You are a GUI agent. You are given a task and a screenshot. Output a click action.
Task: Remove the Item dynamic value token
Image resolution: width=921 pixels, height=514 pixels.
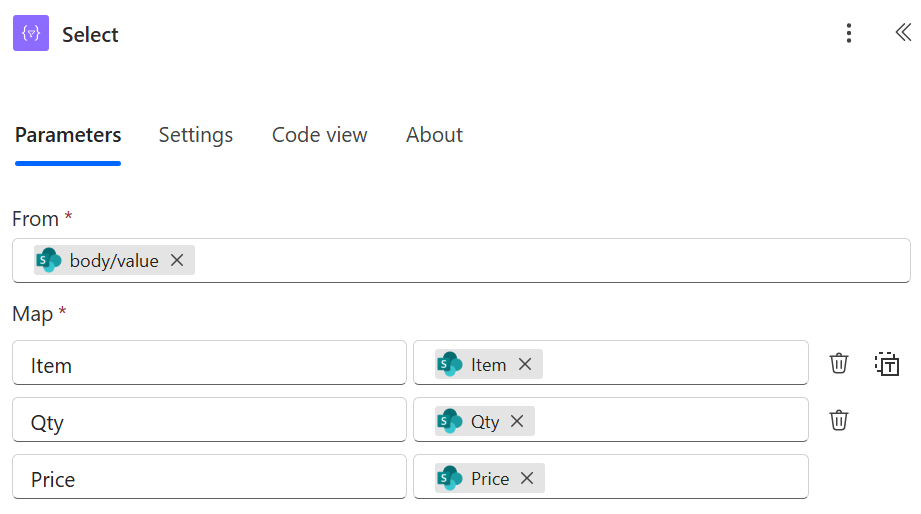tap(525, 364)
